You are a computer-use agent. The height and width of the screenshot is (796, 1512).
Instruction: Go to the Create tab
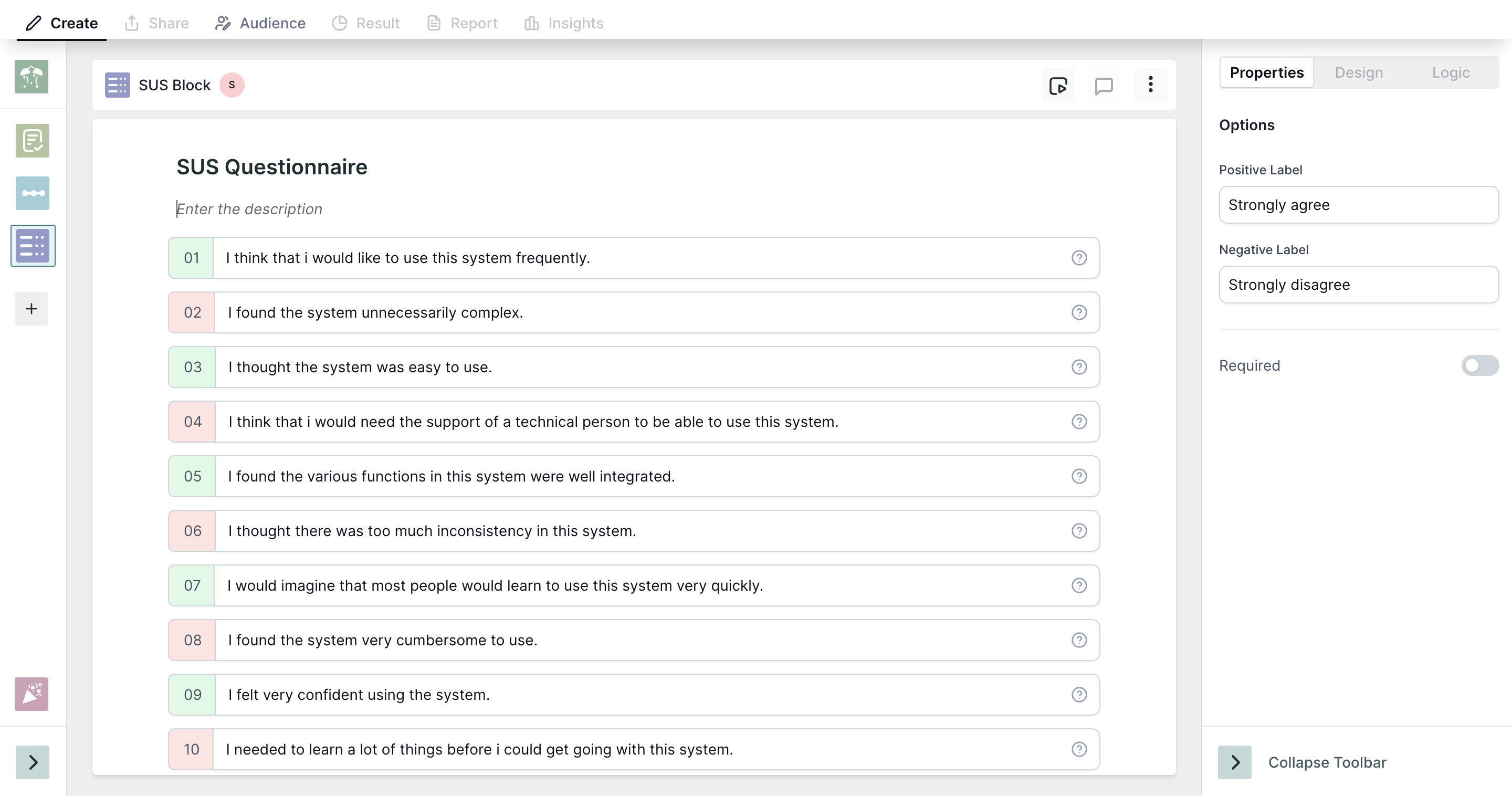click(x=61, y=23)
